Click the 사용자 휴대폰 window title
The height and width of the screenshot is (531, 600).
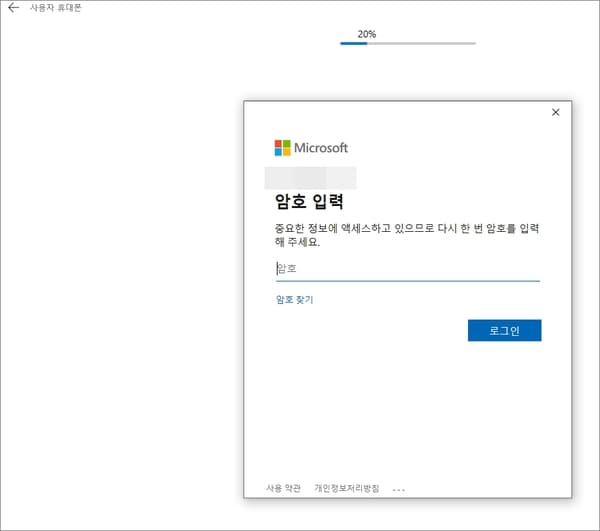tap(56, 8)
